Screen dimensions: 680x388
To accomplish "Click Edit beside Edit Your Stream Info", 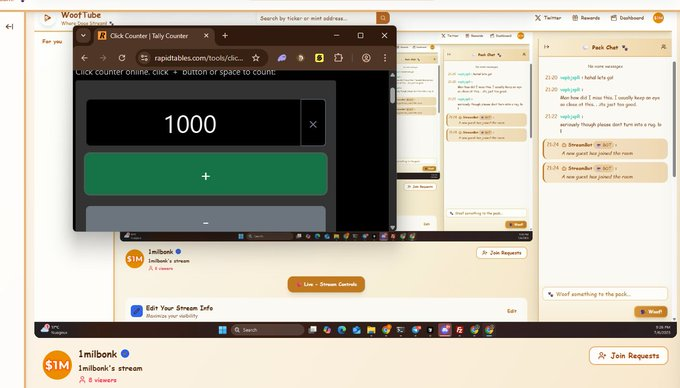I will click(x=512, y=311).
